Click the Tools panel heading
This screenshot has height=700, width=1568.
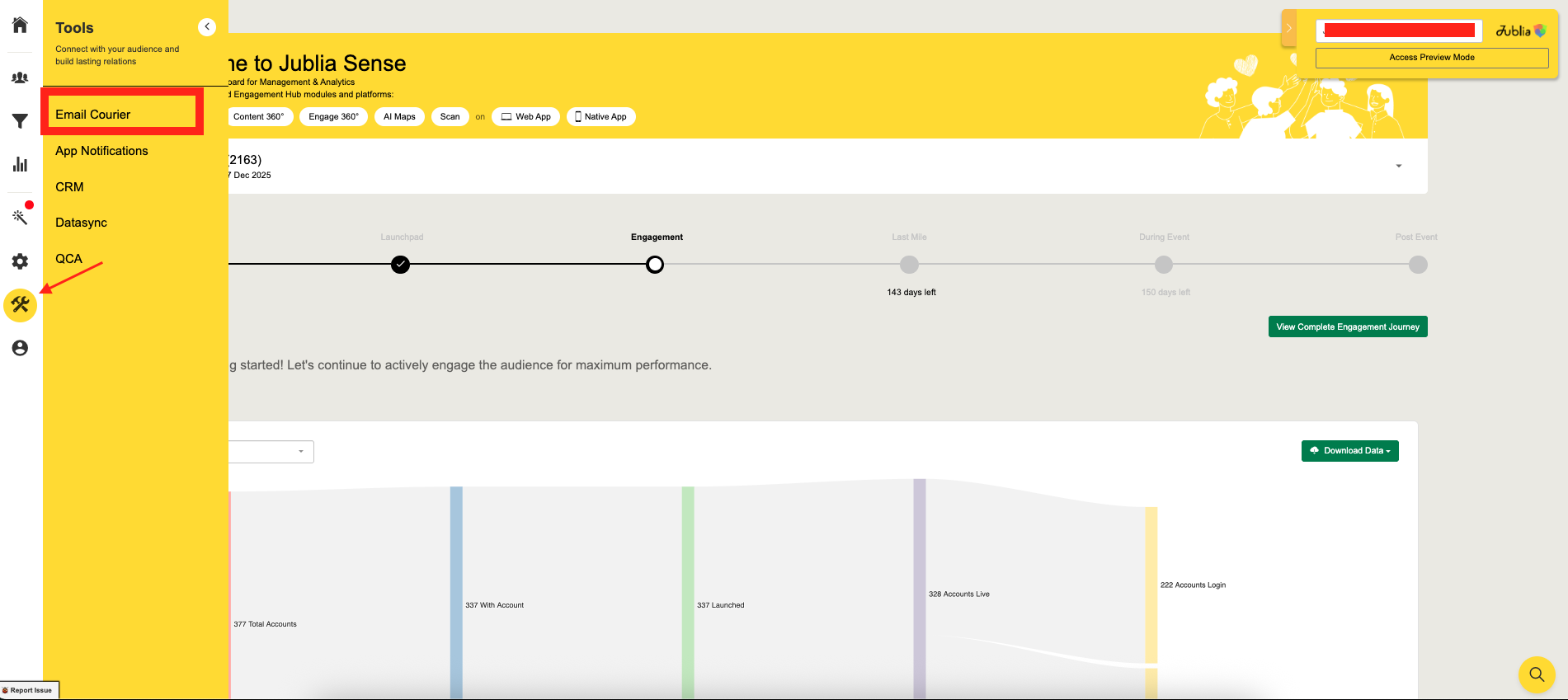[74, 28]
